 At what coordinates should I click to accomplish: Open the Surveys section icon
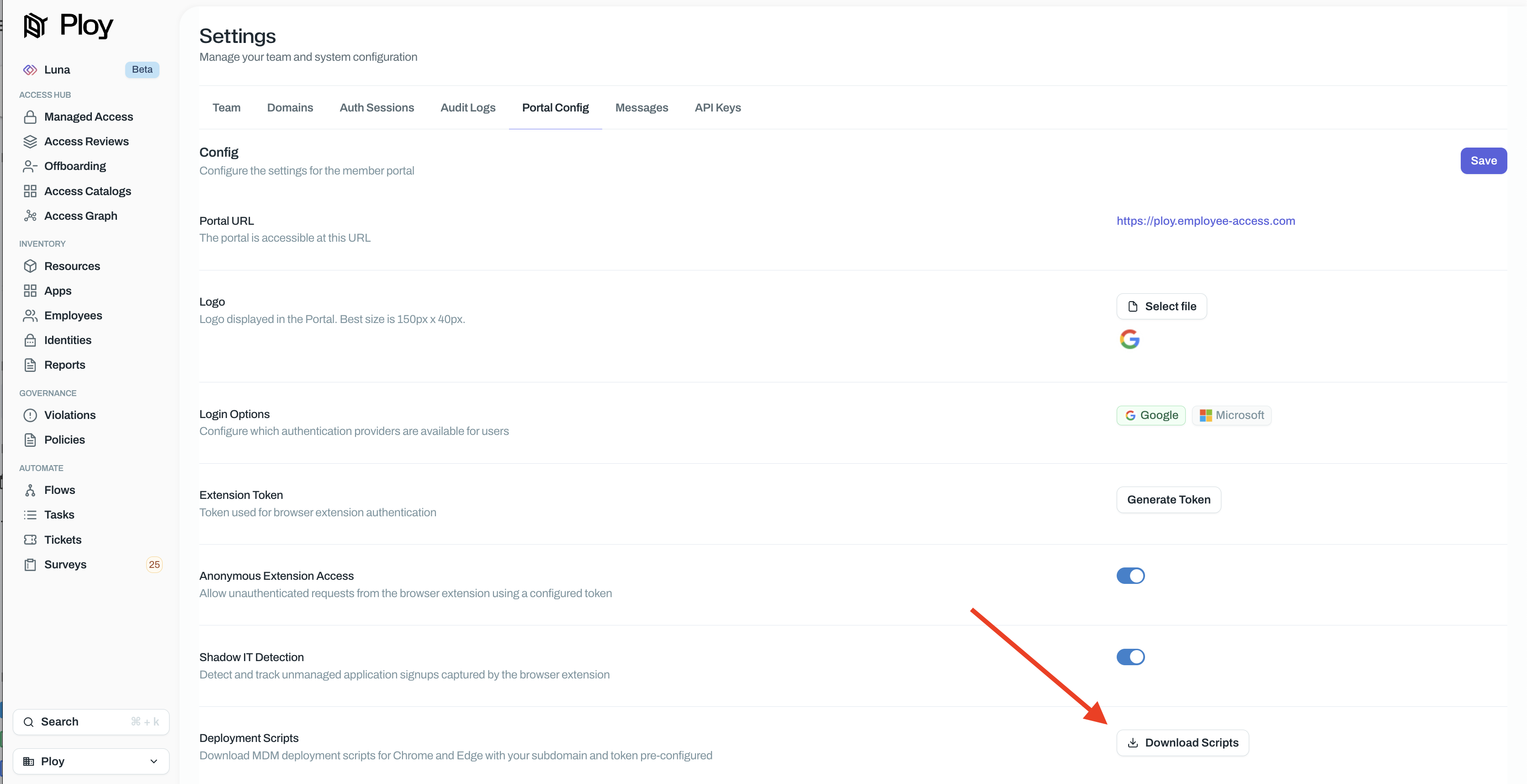[32, 564]
